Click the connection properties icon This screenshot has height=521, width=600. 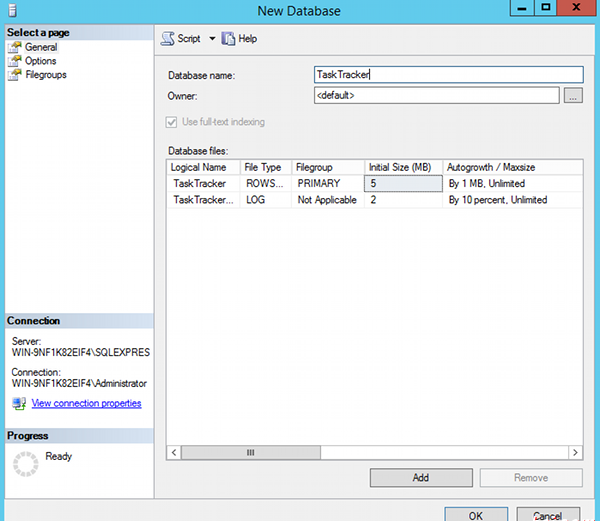[x=19, y=404]
